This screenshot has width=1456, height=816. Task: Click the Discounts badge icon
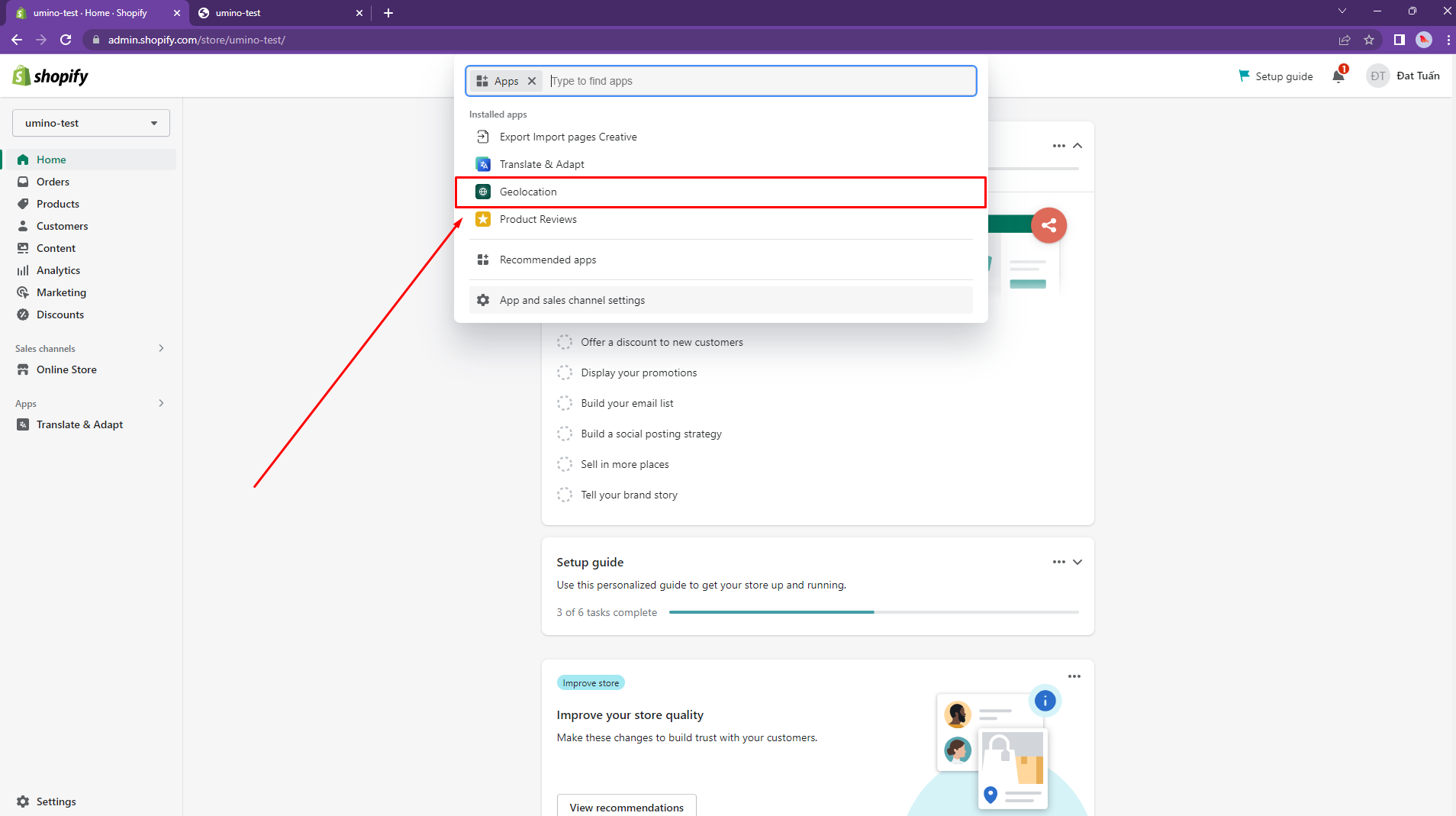pyautogui.click(x=23, y=314)
